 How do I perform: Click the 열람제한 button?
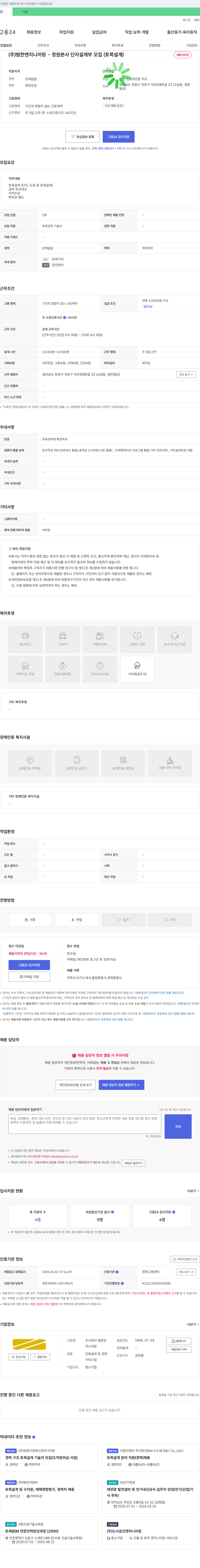pos(40,1357)
